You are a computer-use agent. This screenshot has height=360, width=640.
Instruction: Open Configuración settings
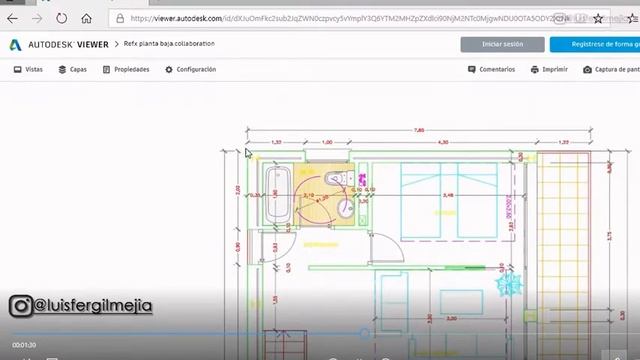coord(191,69)
